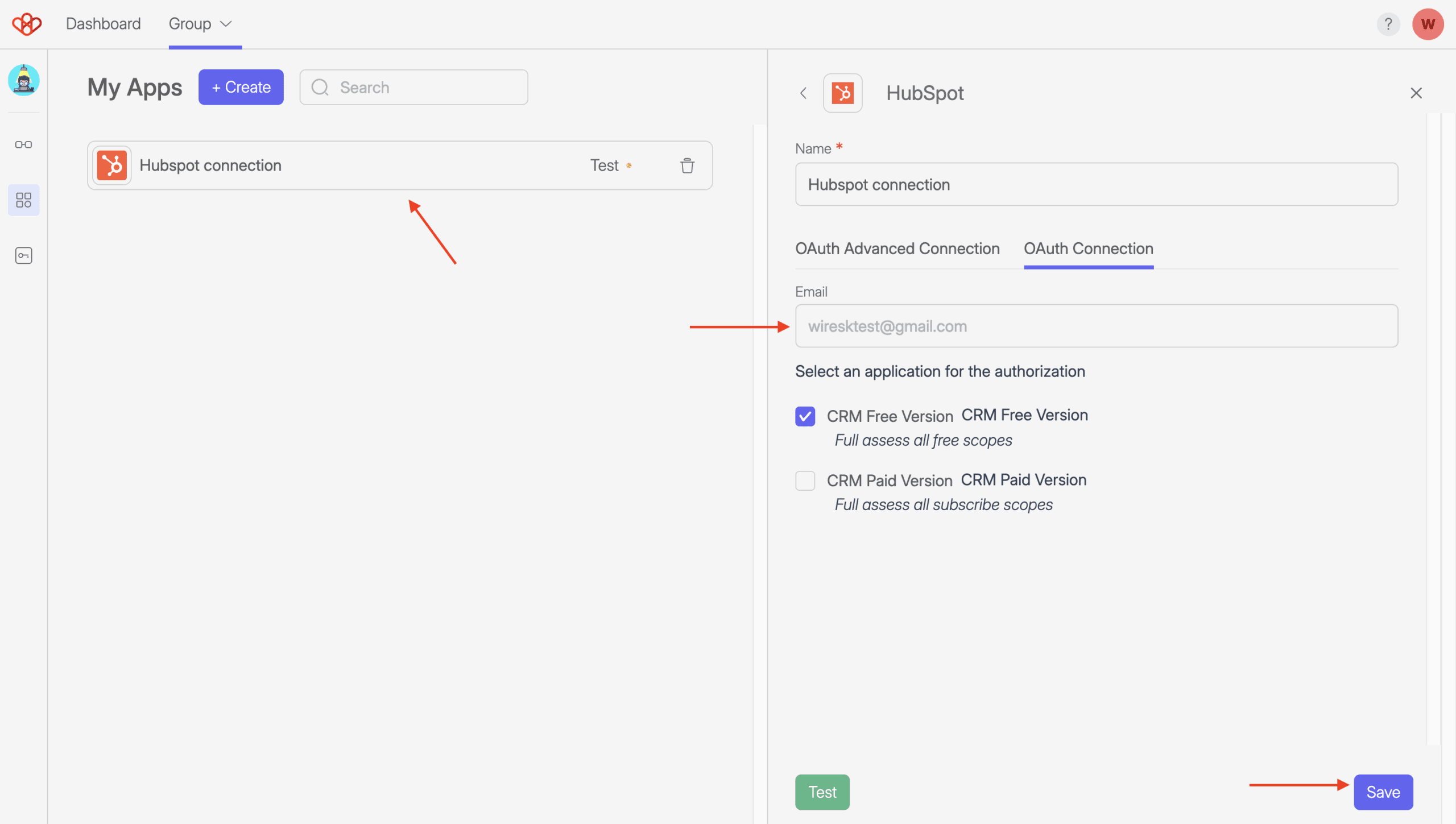1456x824 pixels.
Task: Click 'Full assess all subscribe scopes' text
Action: [x=944, y=504]
